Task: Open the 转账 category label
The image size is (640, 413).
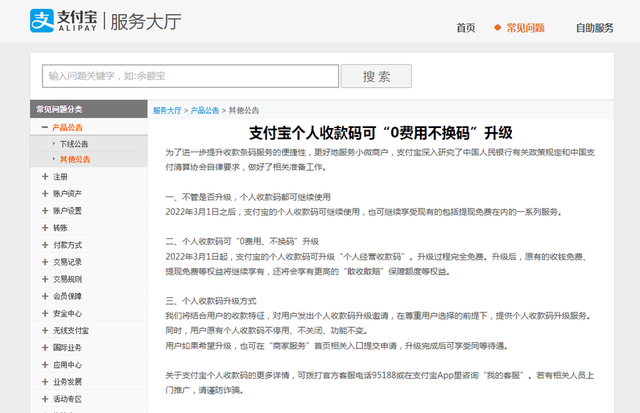Action: click(60, 228)
